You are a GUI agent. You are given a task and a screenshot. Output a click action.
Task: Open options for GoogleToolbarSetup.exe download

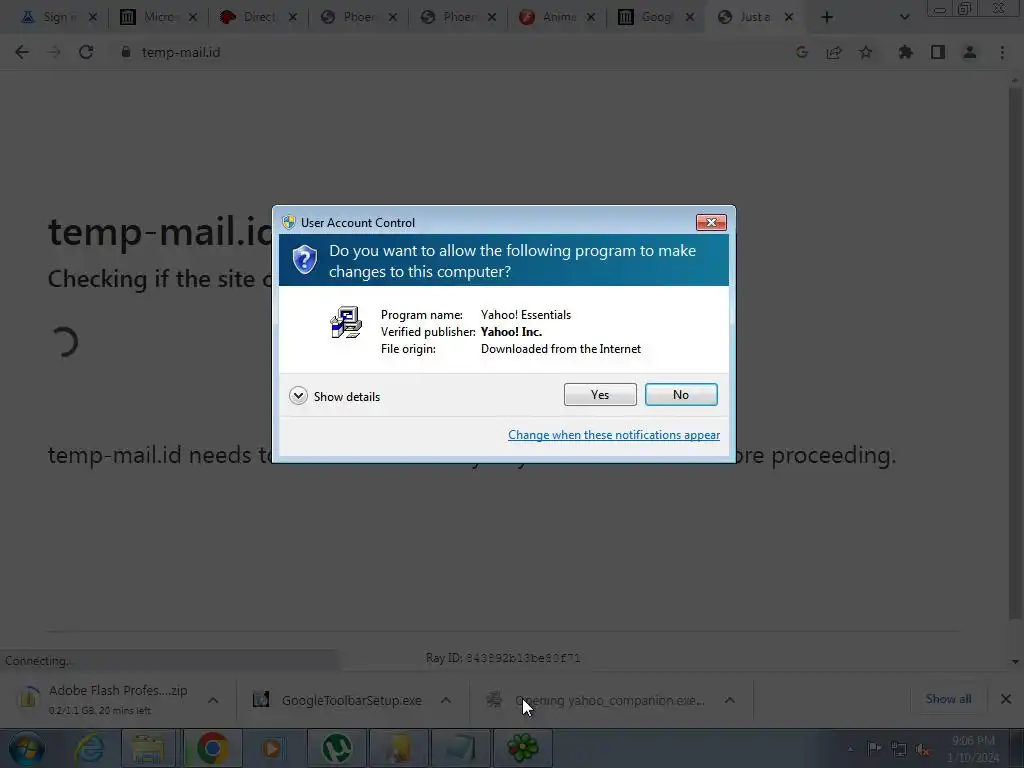(445, 700)
